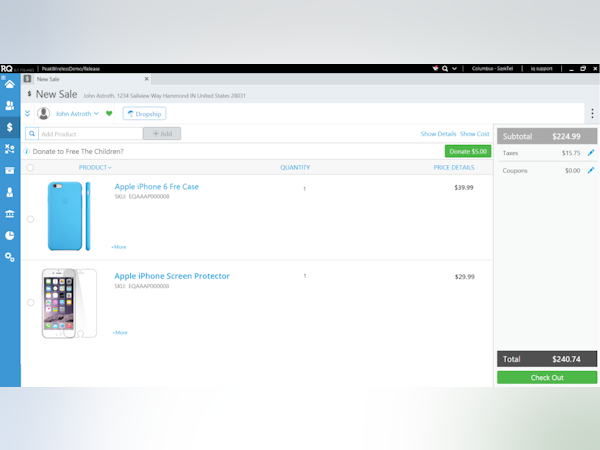Select the Apple iPhone 6 Fre Case row
Viewport: 600px width, 450px height.
click(x=30, y=219)
